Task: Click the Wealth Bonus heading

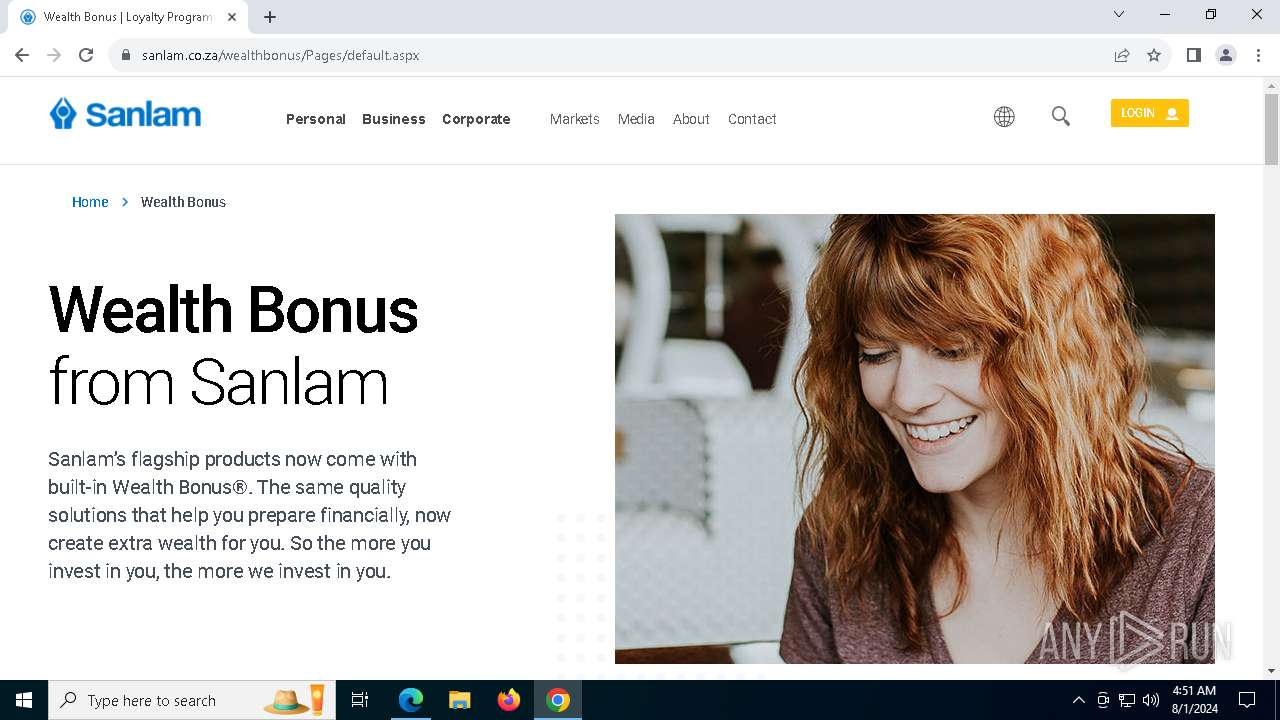Action: (233, 310)
